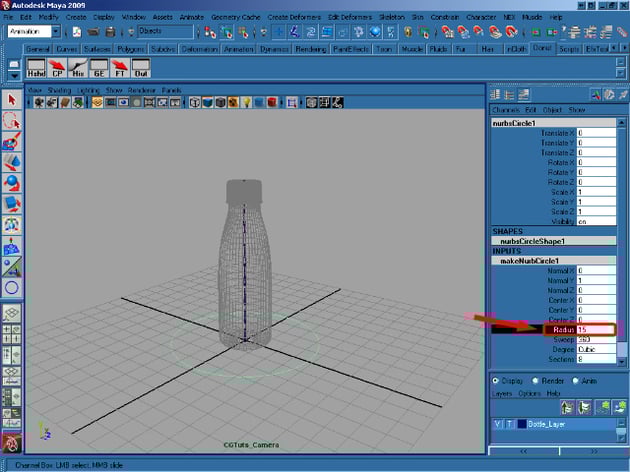The height and width of the screenshot is (472, 630).
Task: Click the GE shelf button
Action: (100, 70)
